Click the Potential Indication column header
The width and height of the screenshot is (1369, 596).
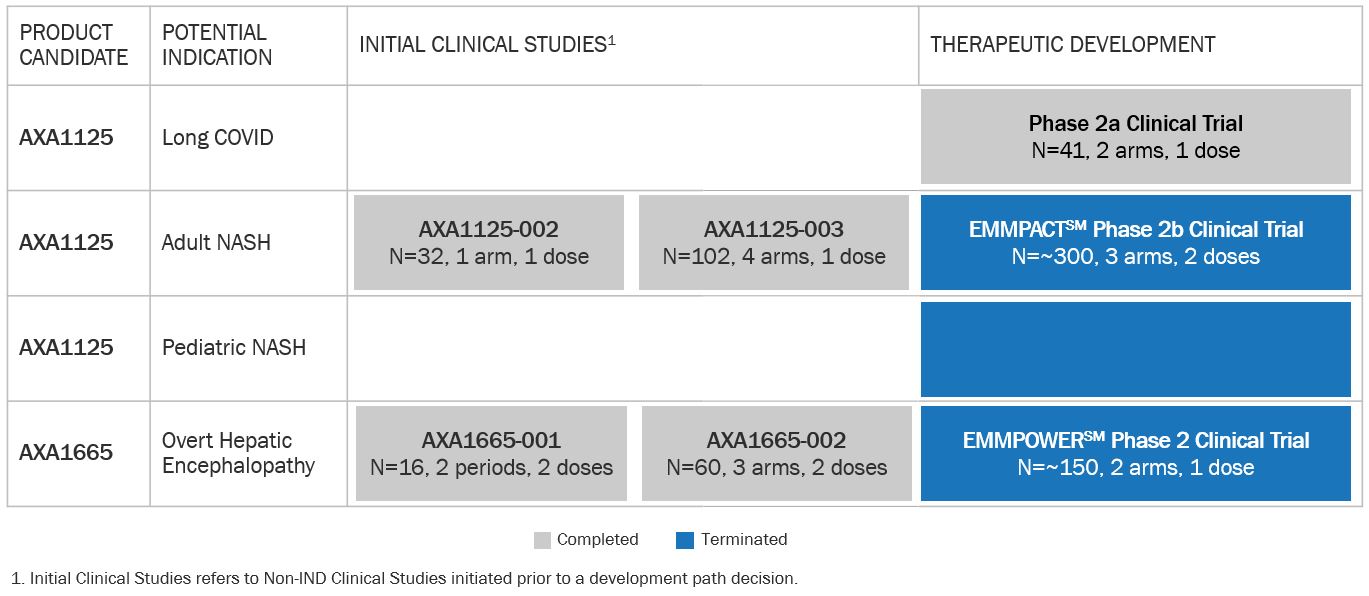217,45
